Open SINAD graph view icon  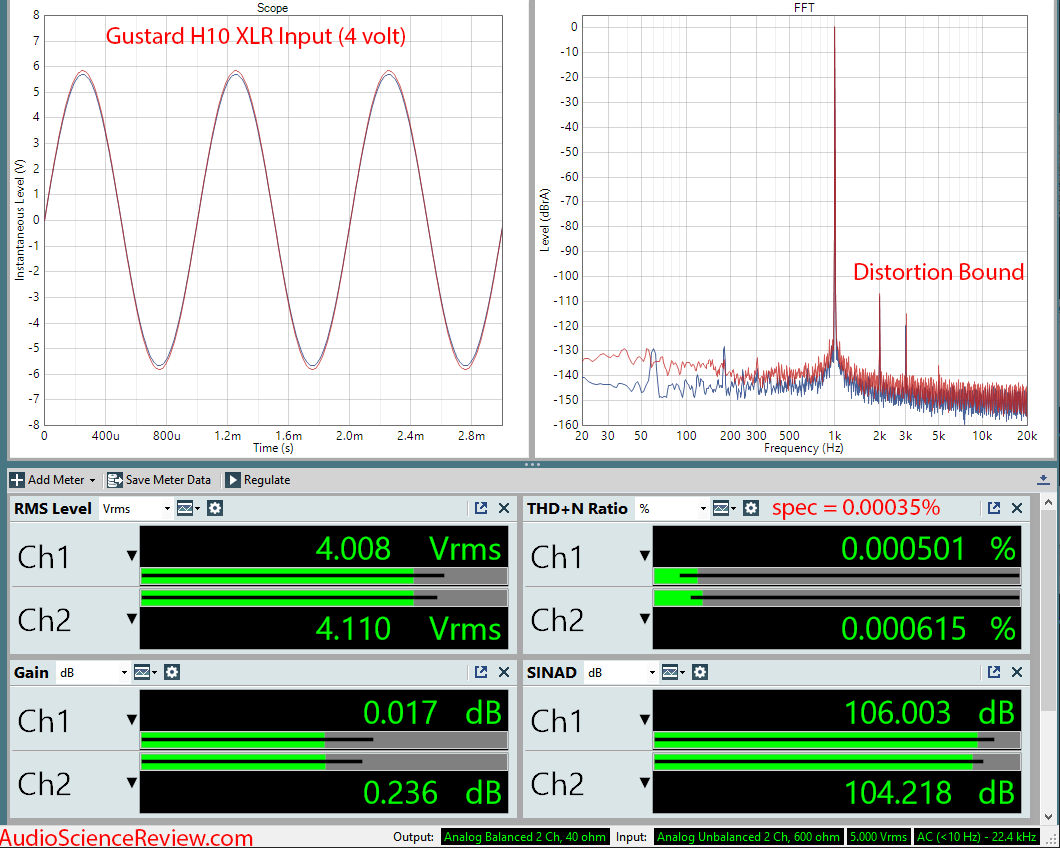click(x=673, y=672)
